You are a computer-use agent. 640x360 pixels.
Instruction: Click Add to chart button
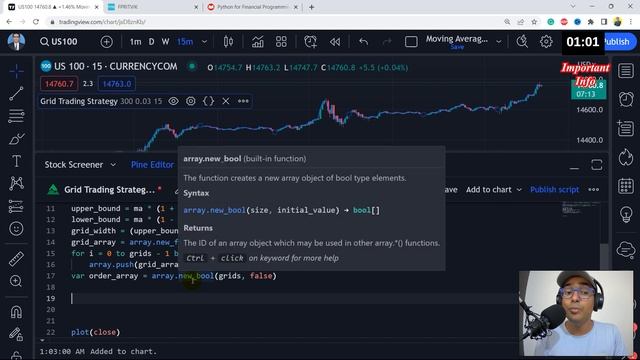tap(489, 190)
